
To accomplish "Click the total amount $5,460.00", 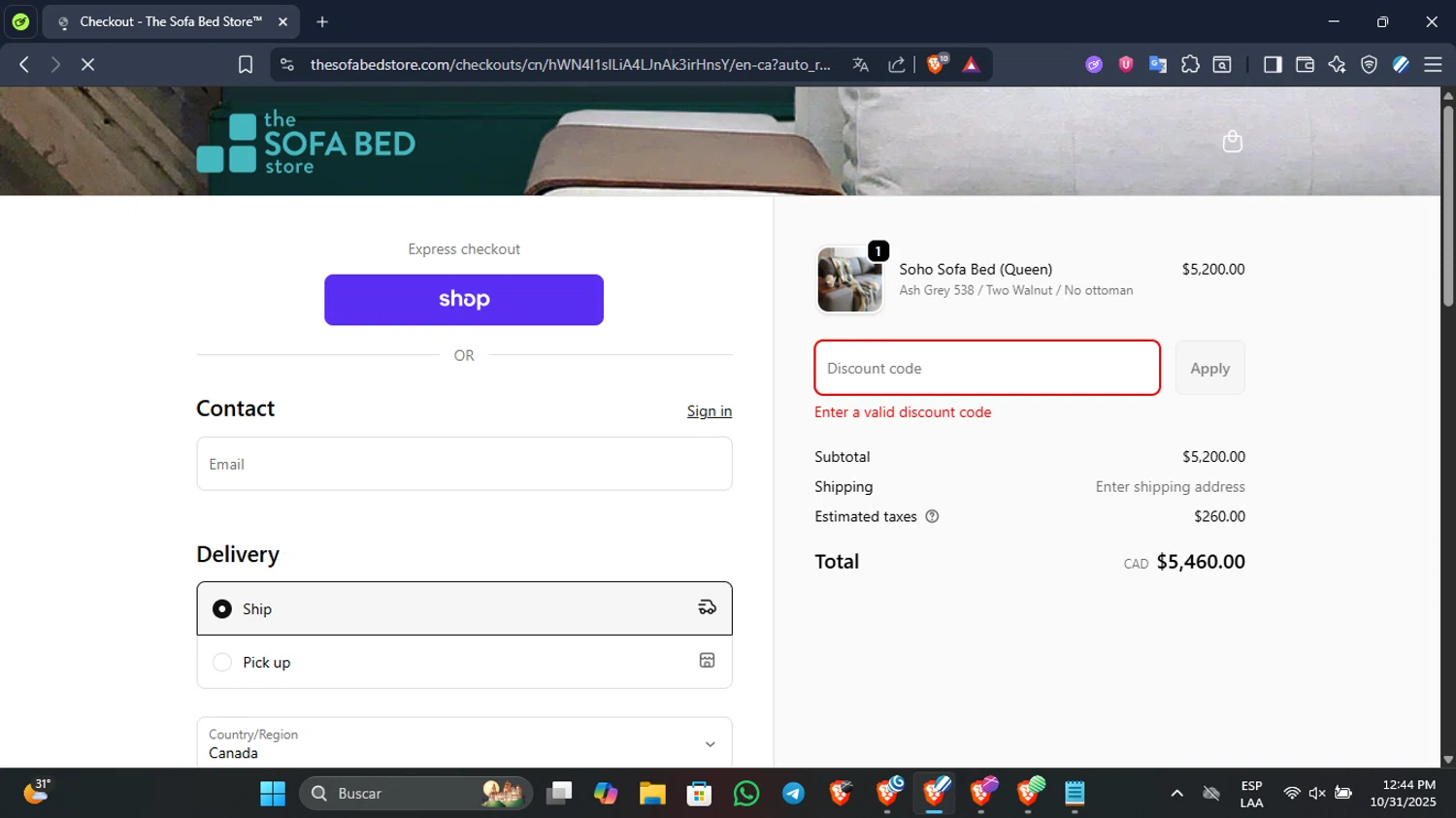I will tap(1201, 562).
